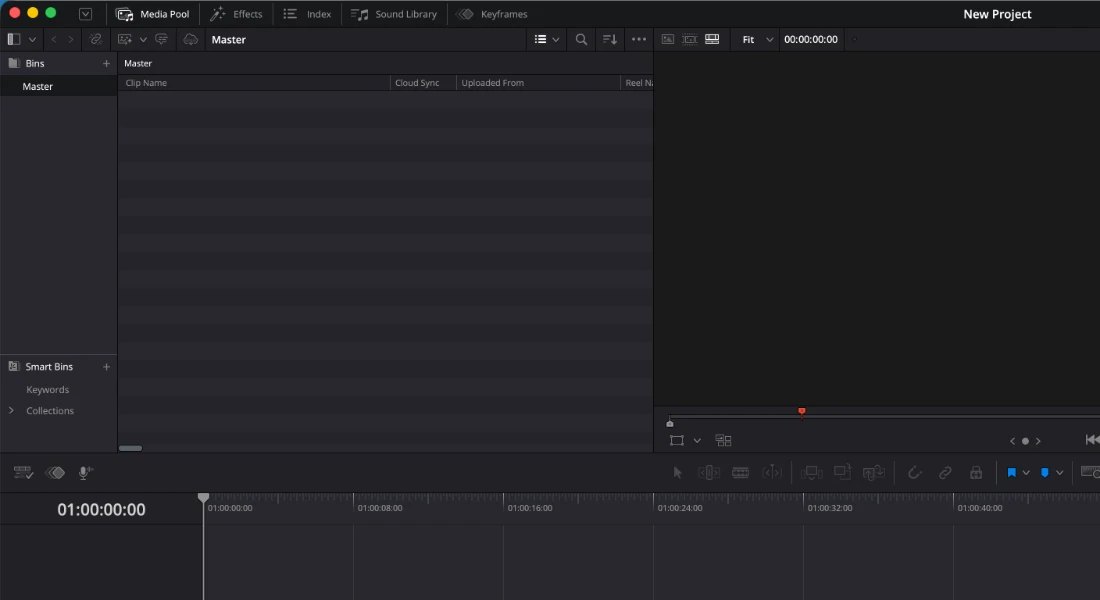Image resolution: width=1100 pixels, height=600 pixels.
Task: Switch viewer to timeline mode
Action: [x=712, y=39]
